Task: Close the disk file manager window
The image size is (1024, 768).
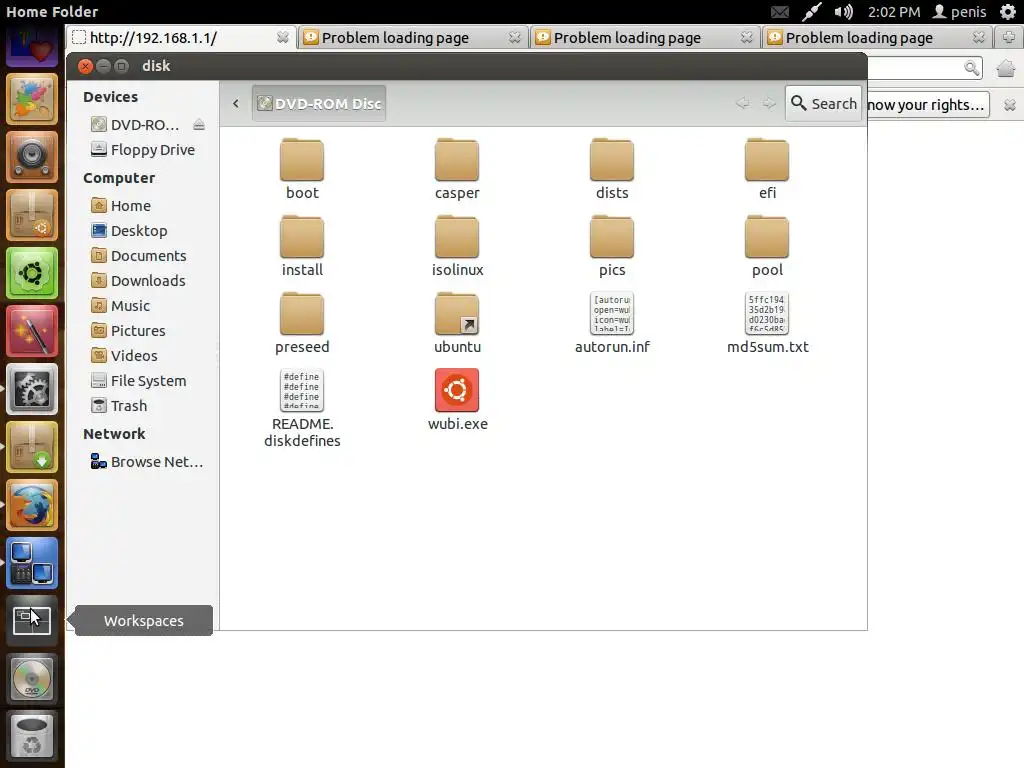Action: 85,66
